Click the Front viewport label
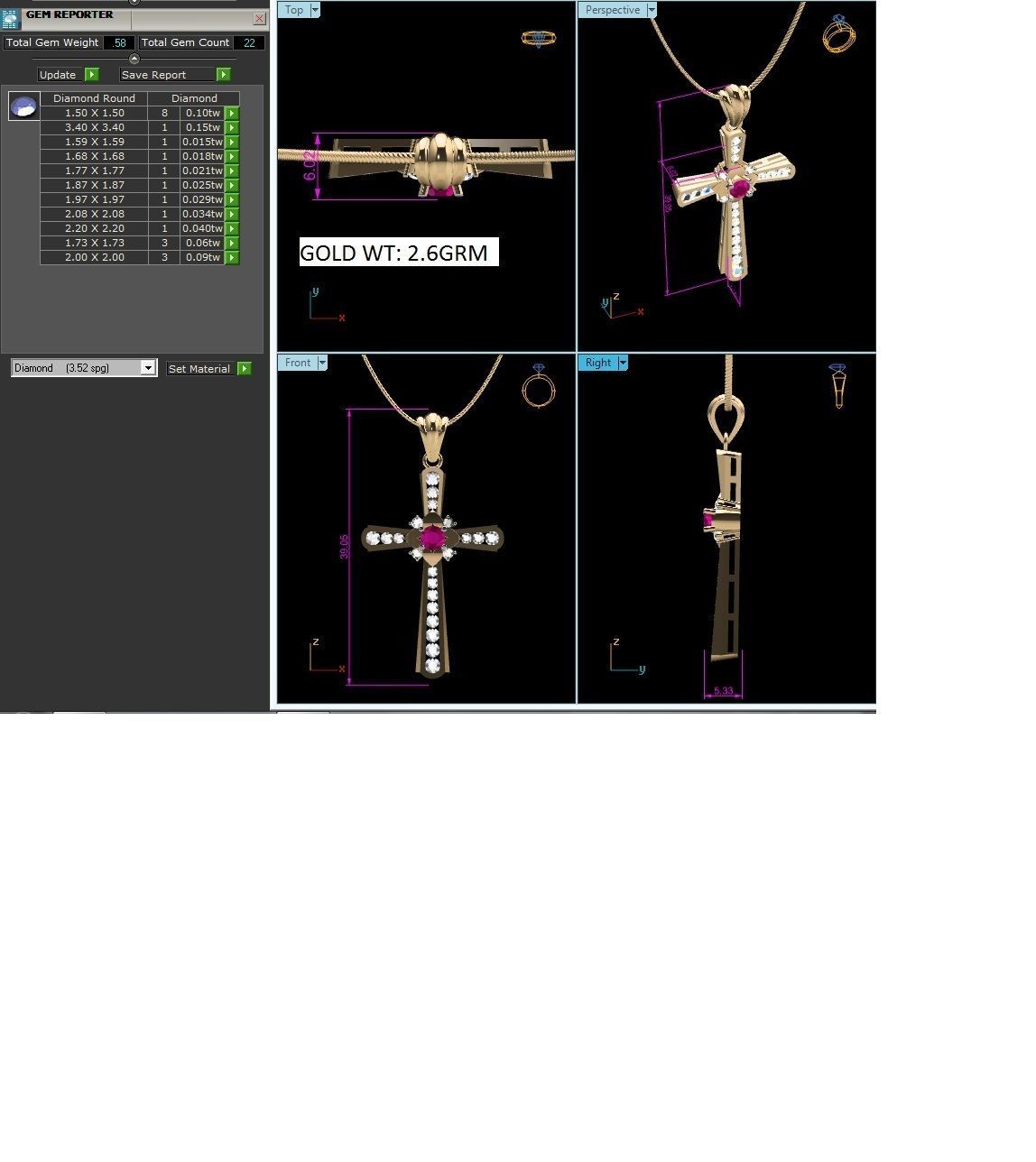1036x1162 pixels. pyautogui.click(x=298, y=363)
